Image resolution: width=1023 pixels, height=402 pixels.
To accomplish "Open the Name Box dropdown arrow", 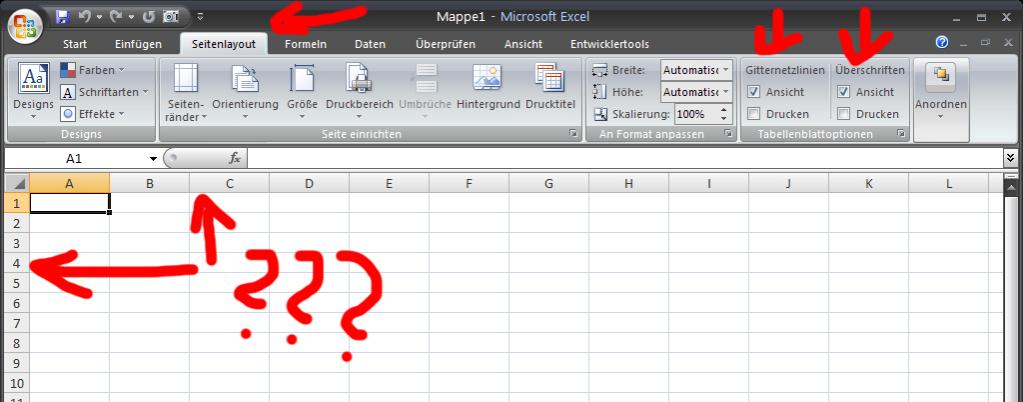I will [153, 159].
